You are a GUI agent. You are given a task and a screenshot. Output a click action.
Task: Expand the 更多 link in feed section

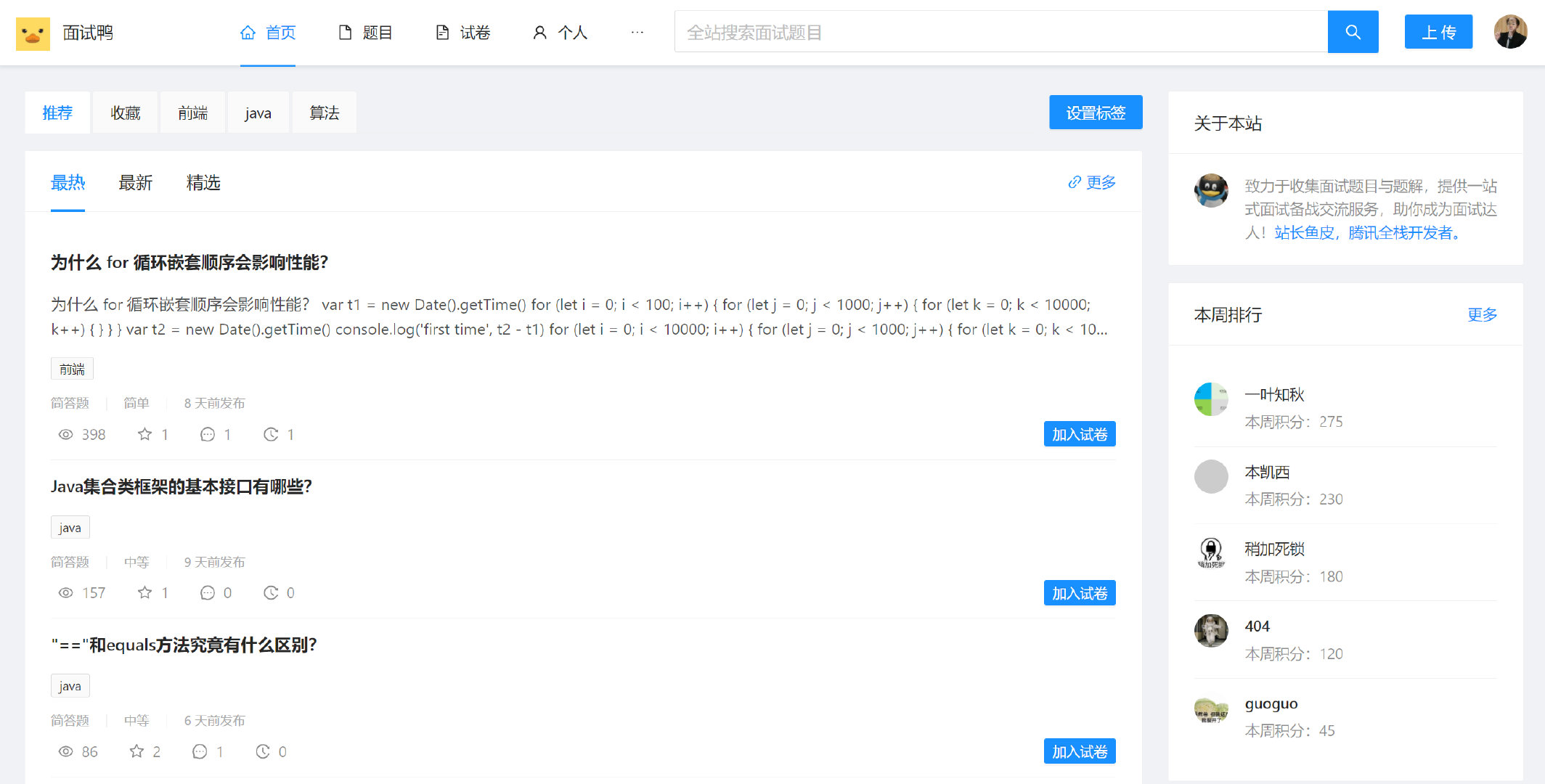(x=1099, y=182)
